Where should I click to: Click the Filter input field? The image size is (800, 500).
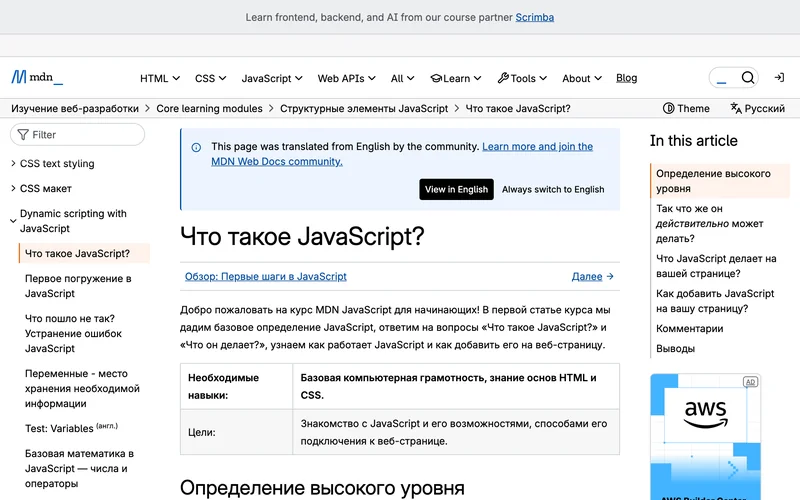pos(78,135)
